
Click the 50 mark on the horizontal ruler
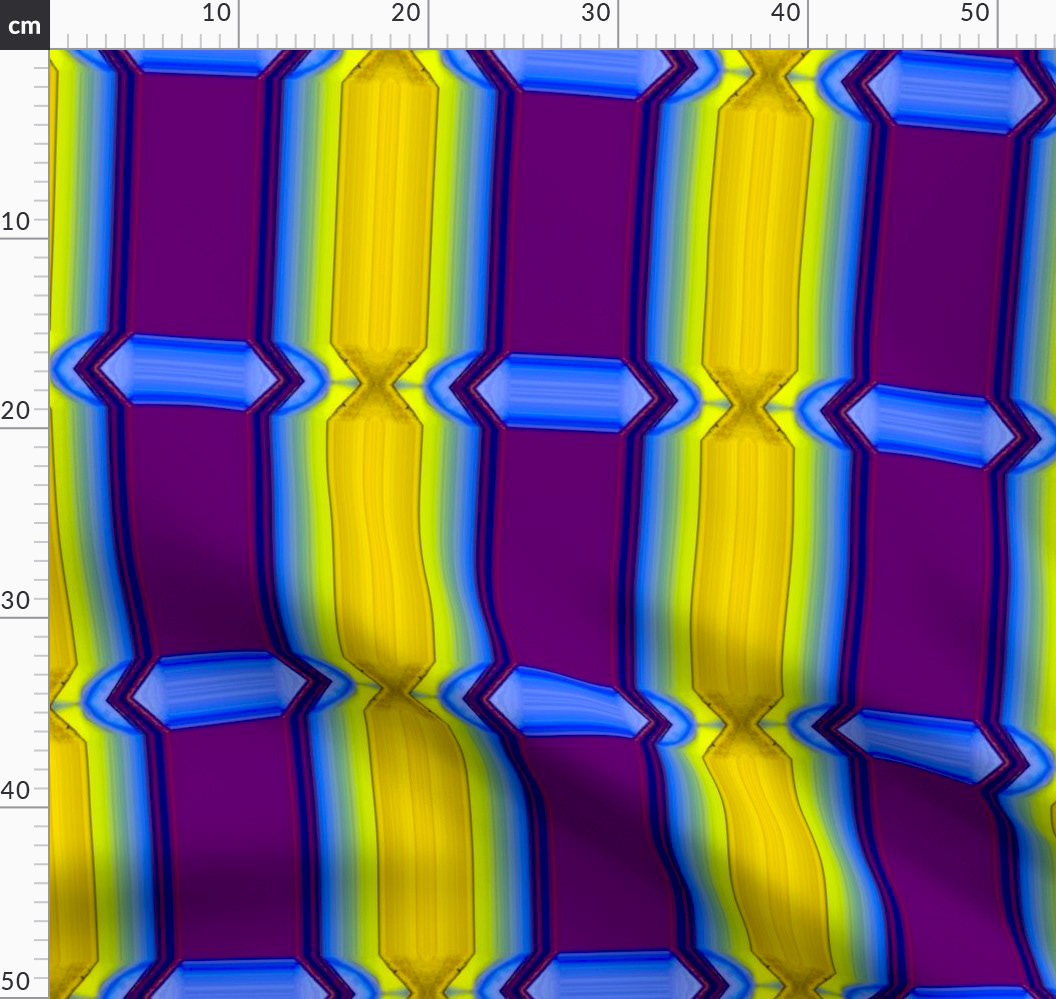(975, 13)
